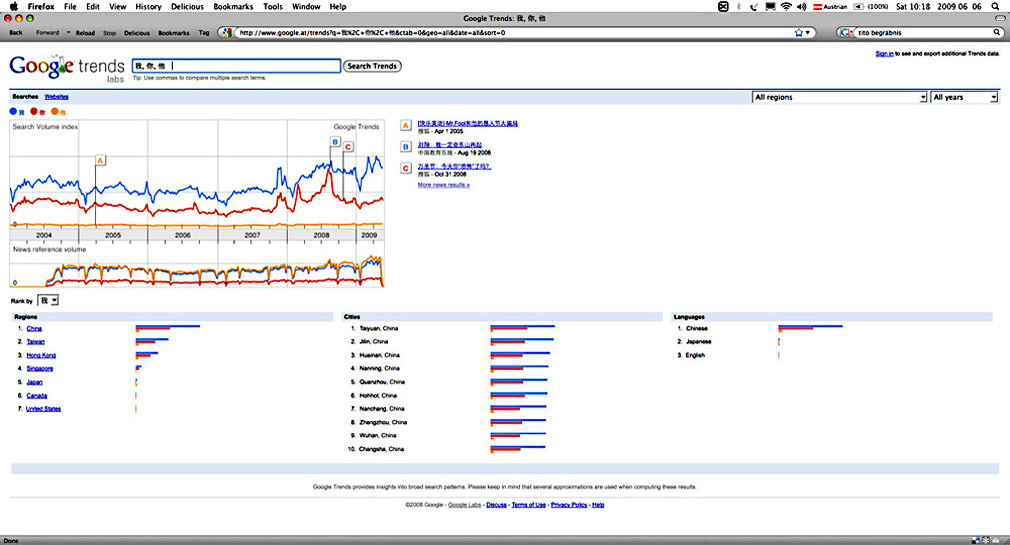Click the display icon in menu bar
Viewport: 1010px width, 545px height.
coord(770,6)
